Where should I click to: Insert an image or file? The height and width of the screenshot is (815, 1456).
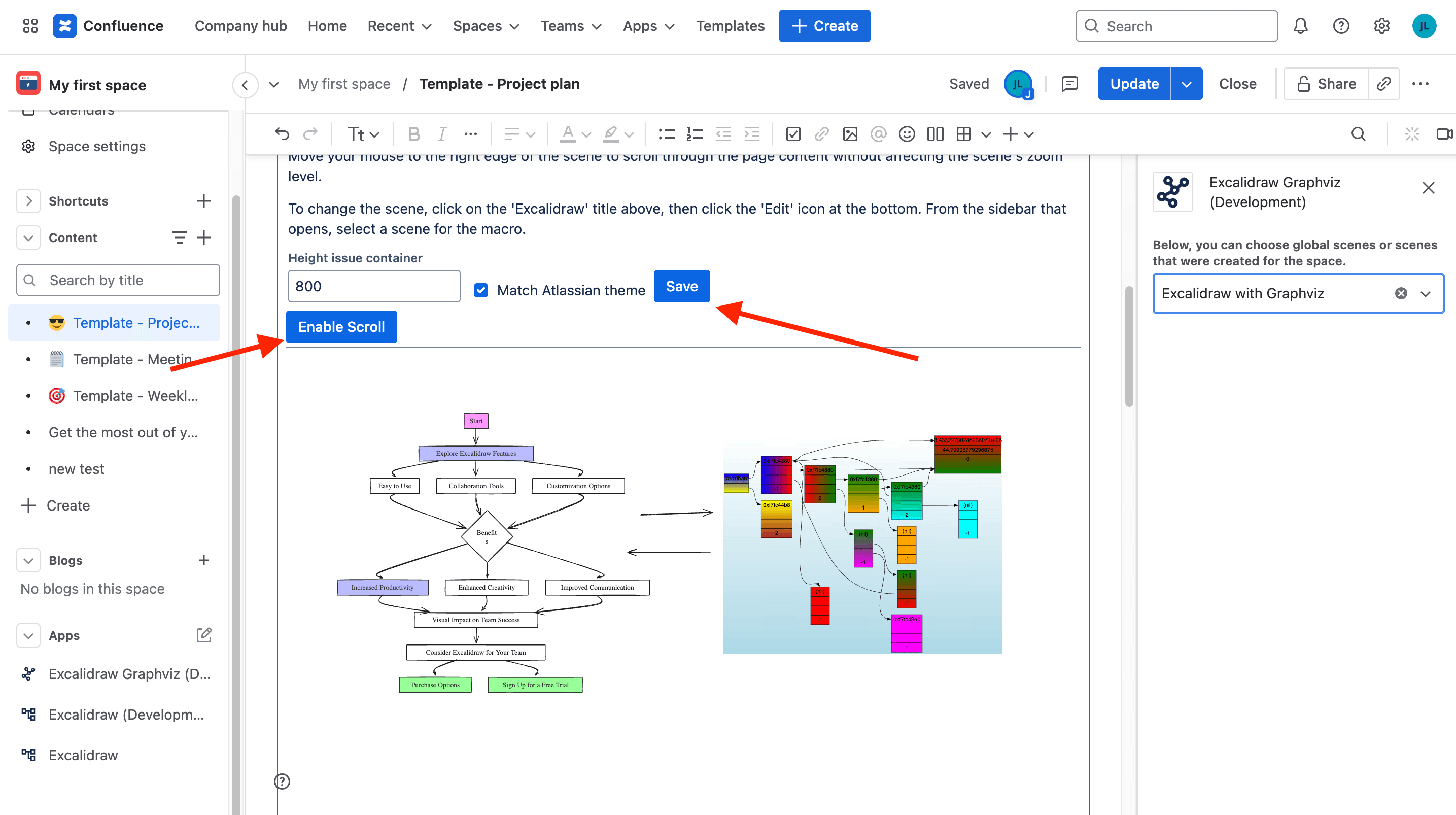(850, 134)
